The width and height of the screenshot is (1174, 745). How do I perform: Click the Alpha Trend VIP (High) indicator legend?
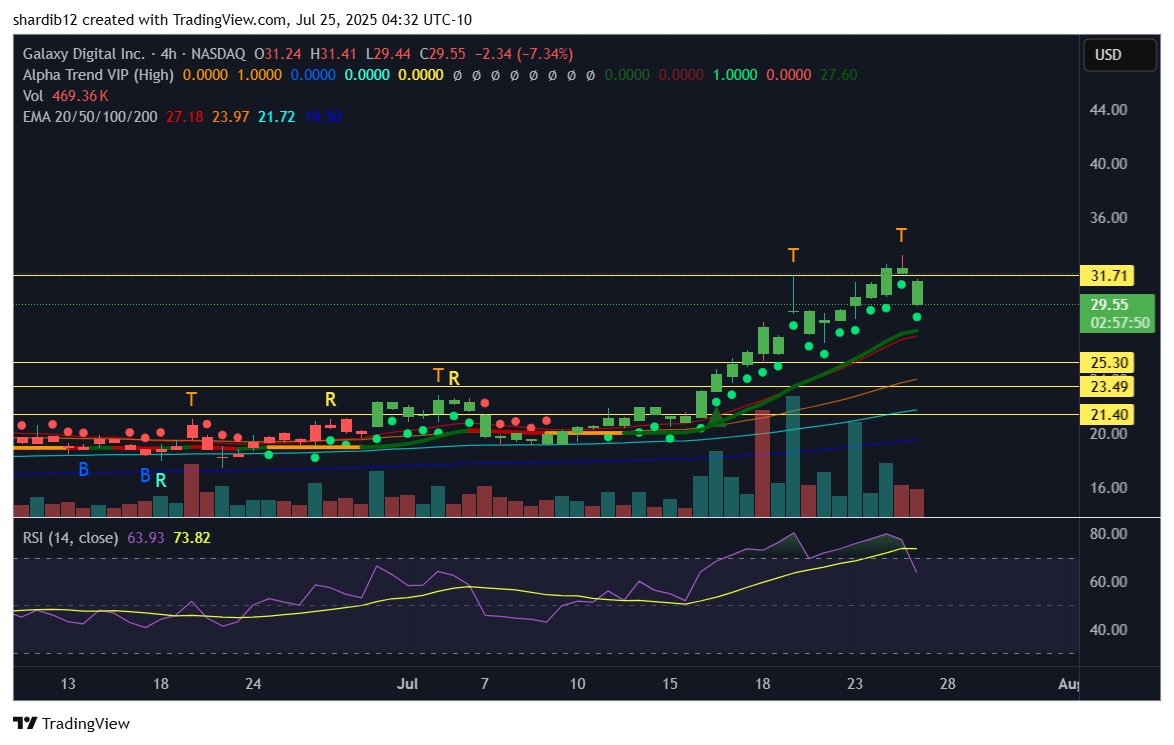98,75
